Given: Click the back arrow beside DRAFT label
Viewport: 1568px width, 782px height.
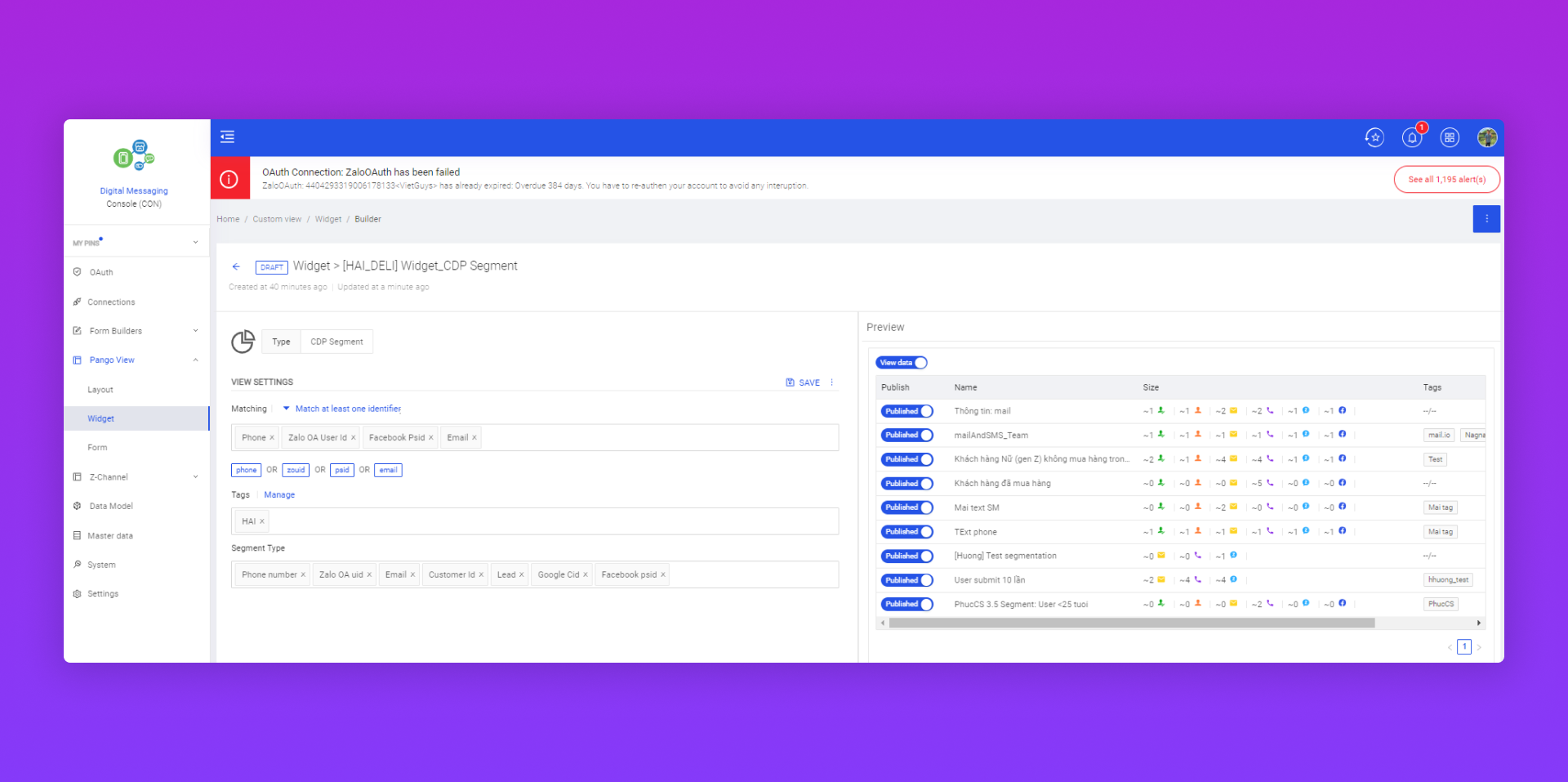Looking at the screenshot, I should [236, 266].
